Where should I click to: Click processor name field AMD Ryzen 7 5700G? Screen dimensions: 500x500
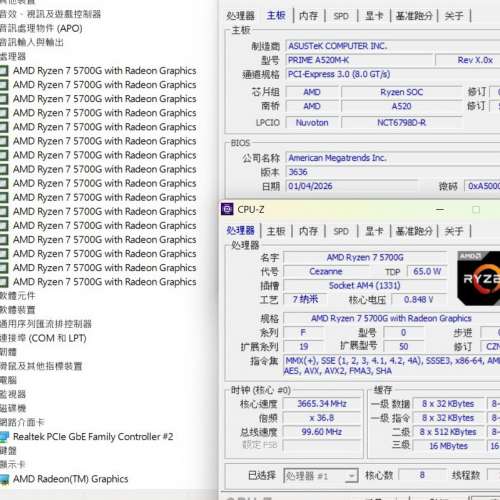coord(365,257)
